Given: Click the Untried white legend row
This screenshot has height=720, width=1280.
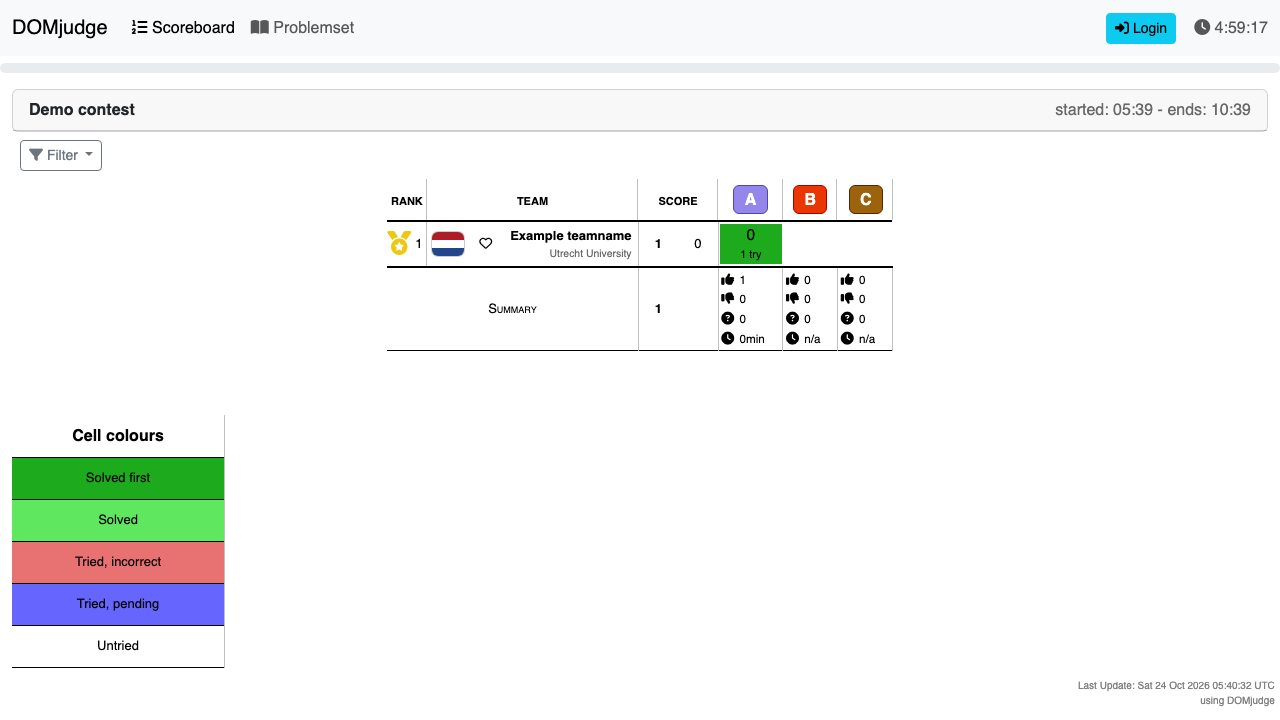Looking at the screenshot, I should coord(118,646).
